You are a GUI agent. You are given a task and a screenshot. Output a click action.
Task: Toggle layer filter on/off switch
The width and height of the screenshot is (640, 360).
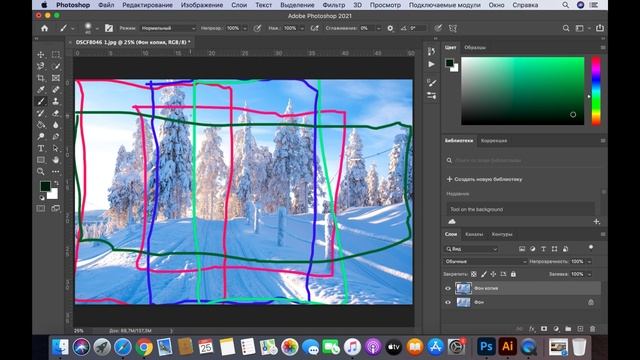(591, 248)
